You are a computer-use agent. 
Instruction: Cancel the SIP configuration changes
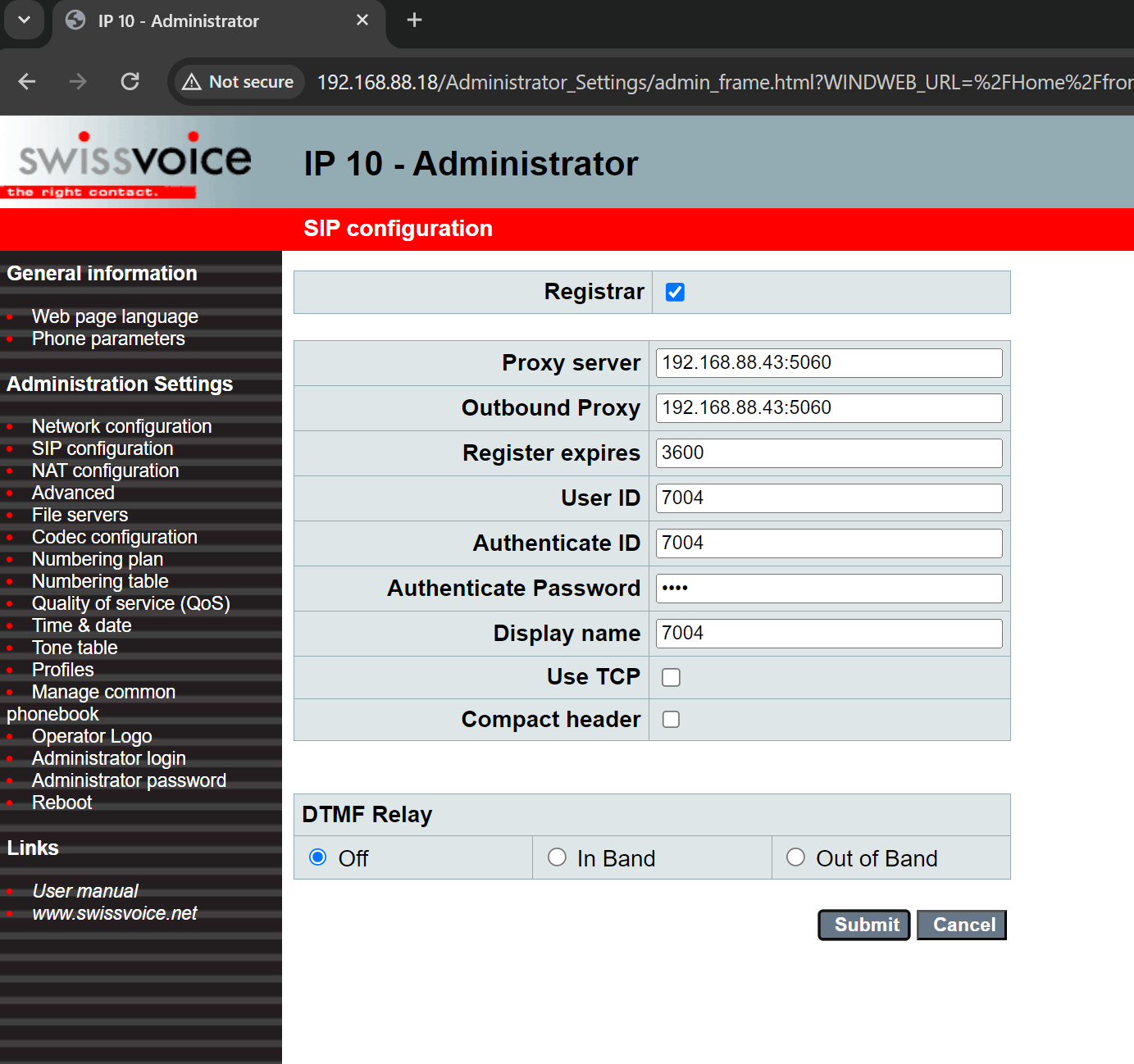[962, 925]
